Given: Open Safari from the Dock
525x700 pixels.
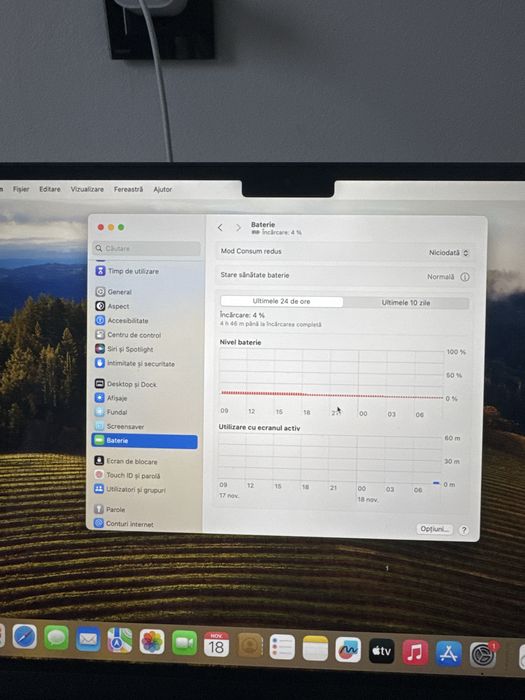Looking at the screenshot, I should tap(25, 636).
